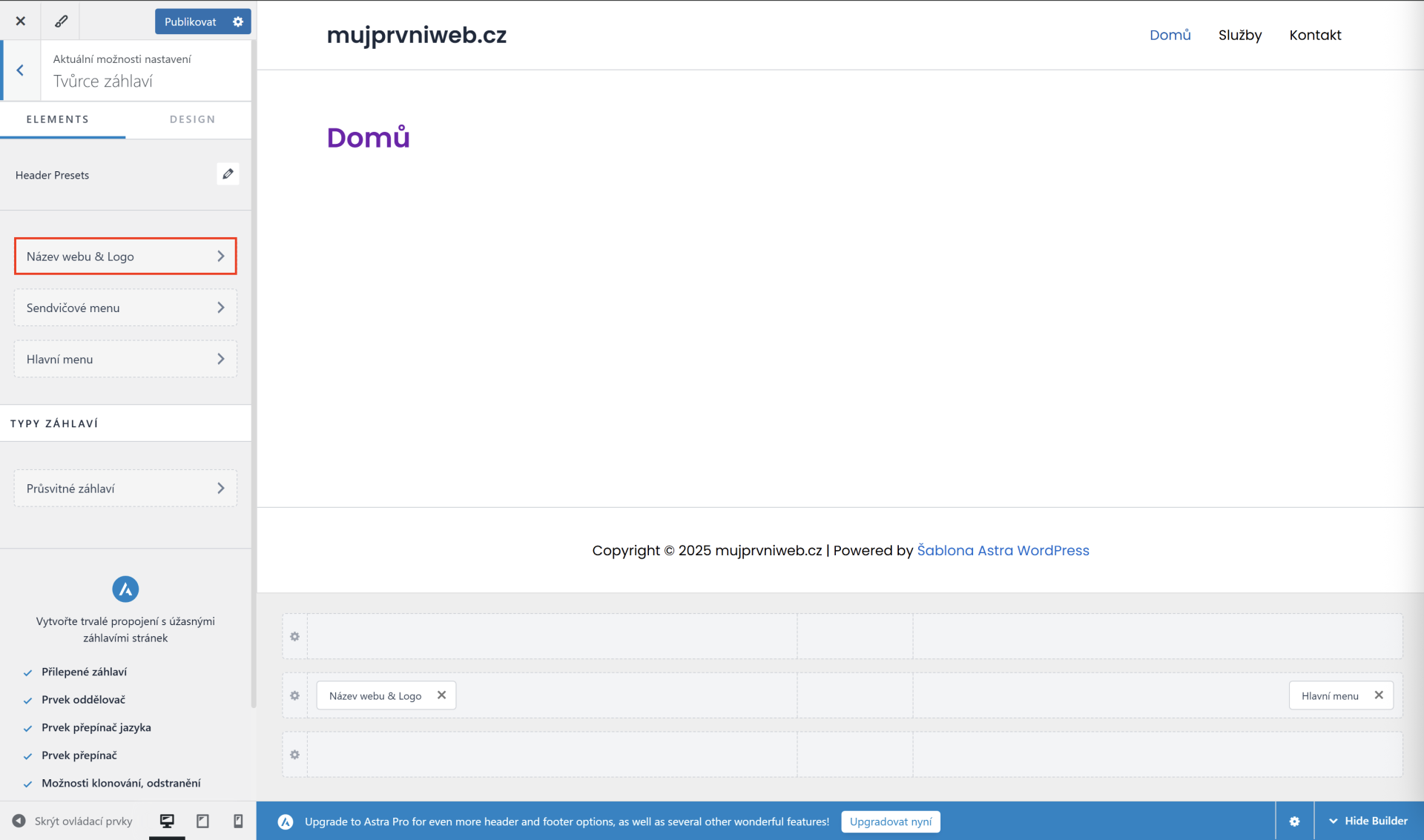This screenshot has height=840, width=1424.
Task: Remove Hlavní menu element from builder
Action: tap(1379, 695)
